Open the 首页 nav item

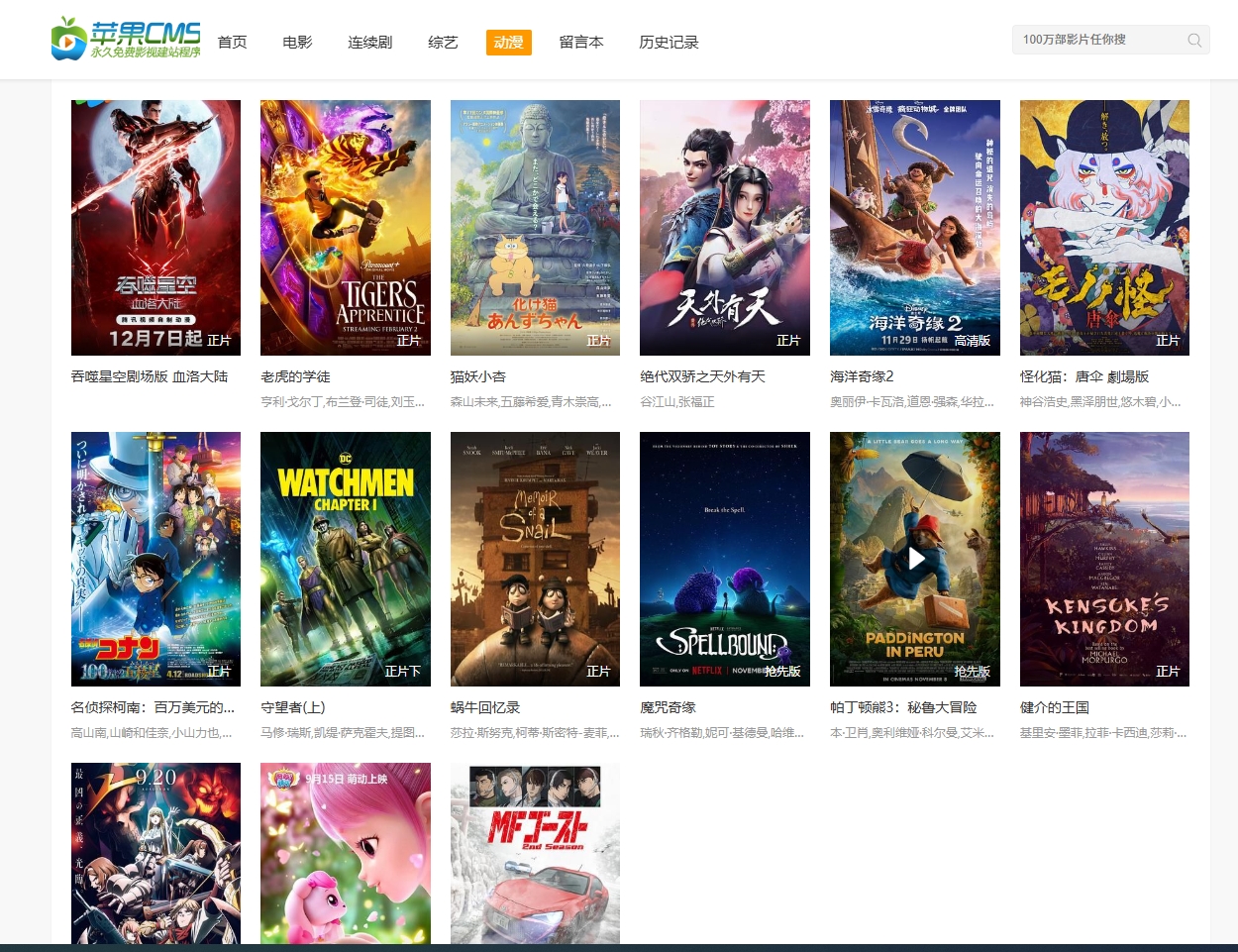(x=232, y=43)
